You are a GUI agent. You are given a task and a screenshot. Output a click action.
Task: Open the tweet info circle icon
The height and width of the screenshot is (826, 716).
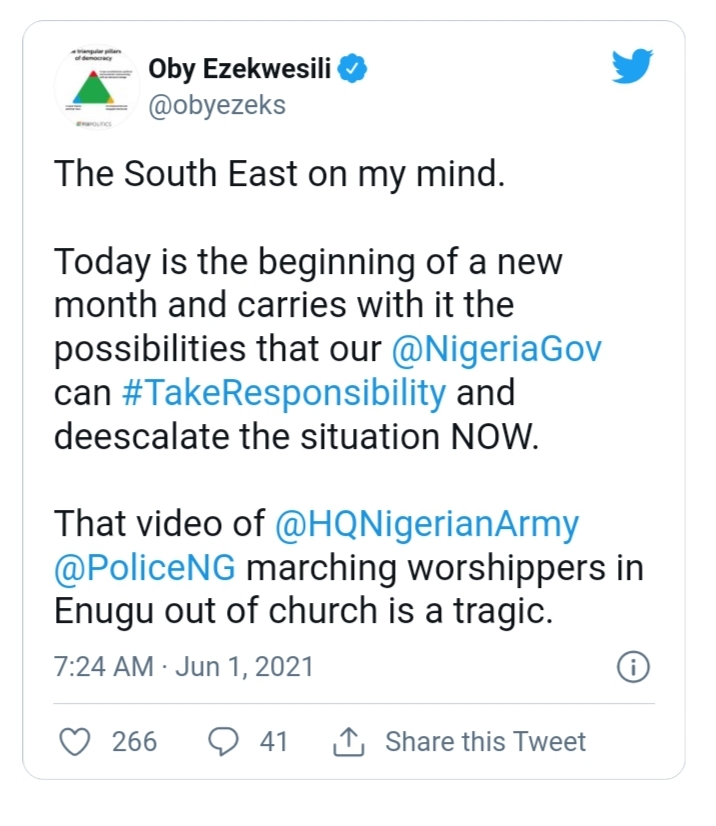(633, 666)
